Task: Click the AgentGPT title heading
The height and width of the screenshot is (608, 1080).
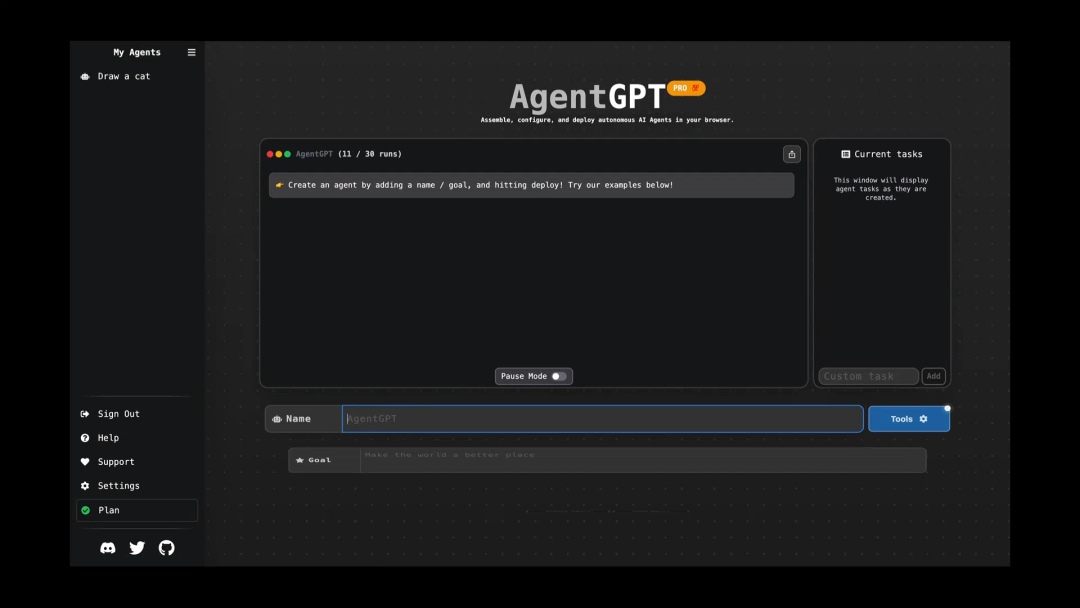Action: click(x=587, y=96)
